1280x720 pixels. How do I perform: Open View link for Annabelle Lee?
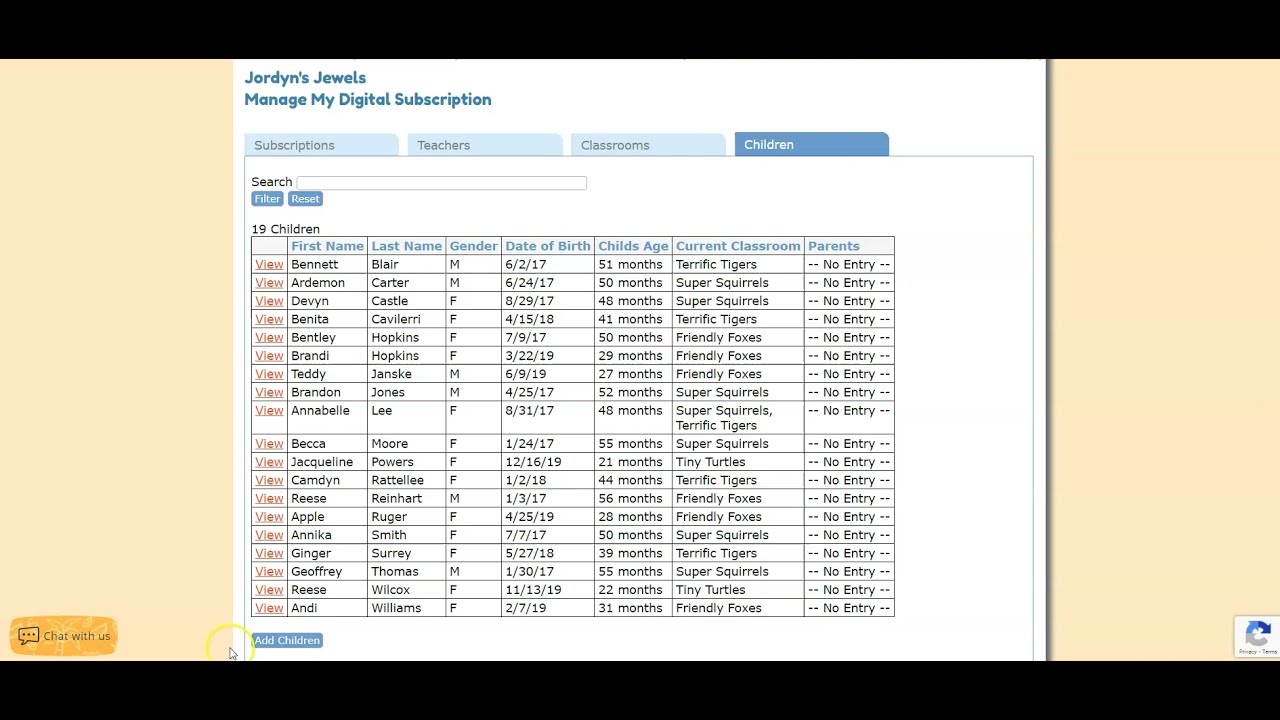coord(269,411)
